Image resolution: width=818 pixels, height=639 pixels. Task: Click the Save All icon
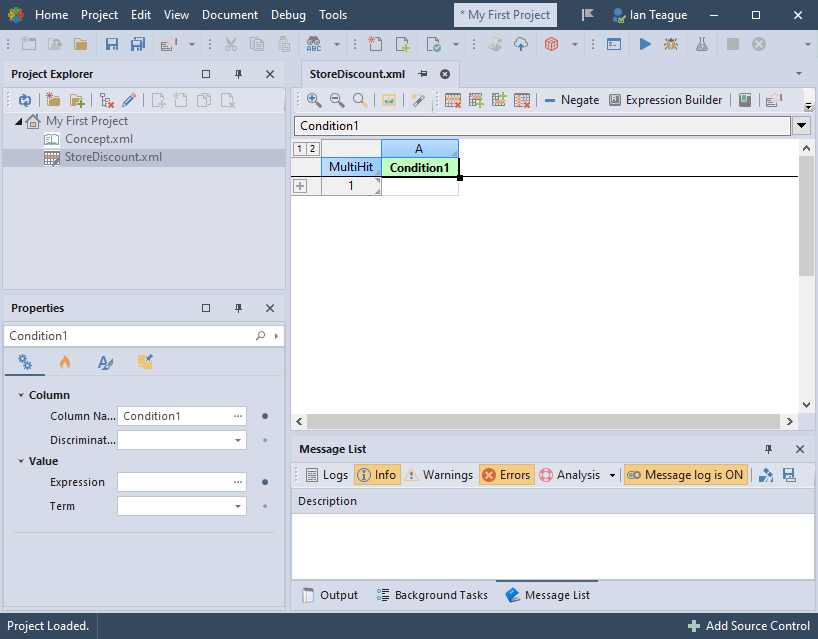click(138, 44)
